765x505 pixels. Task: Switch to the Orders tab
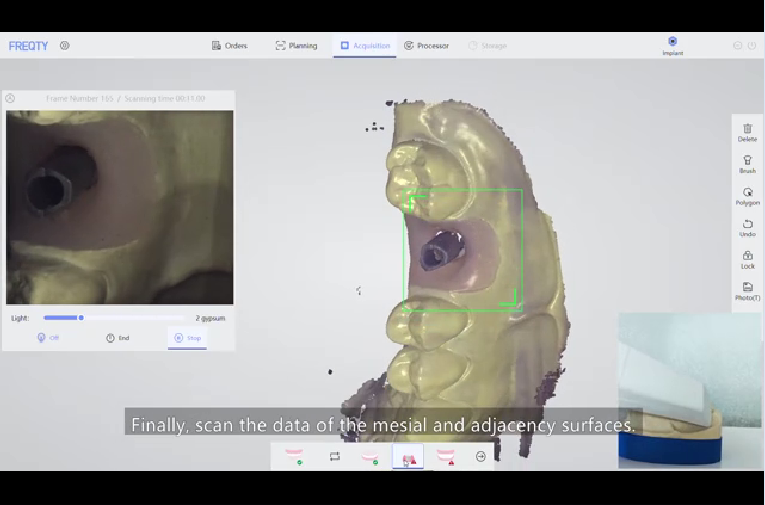pyautogui.click(x=230, y=46)
